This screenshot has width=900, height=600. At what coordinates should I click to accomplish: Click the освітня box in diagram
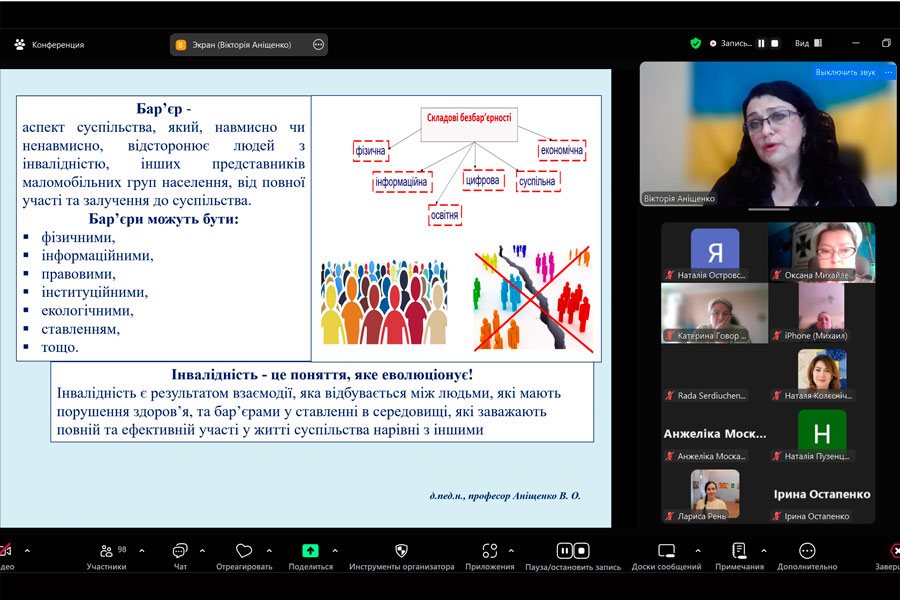click(445, 215)
